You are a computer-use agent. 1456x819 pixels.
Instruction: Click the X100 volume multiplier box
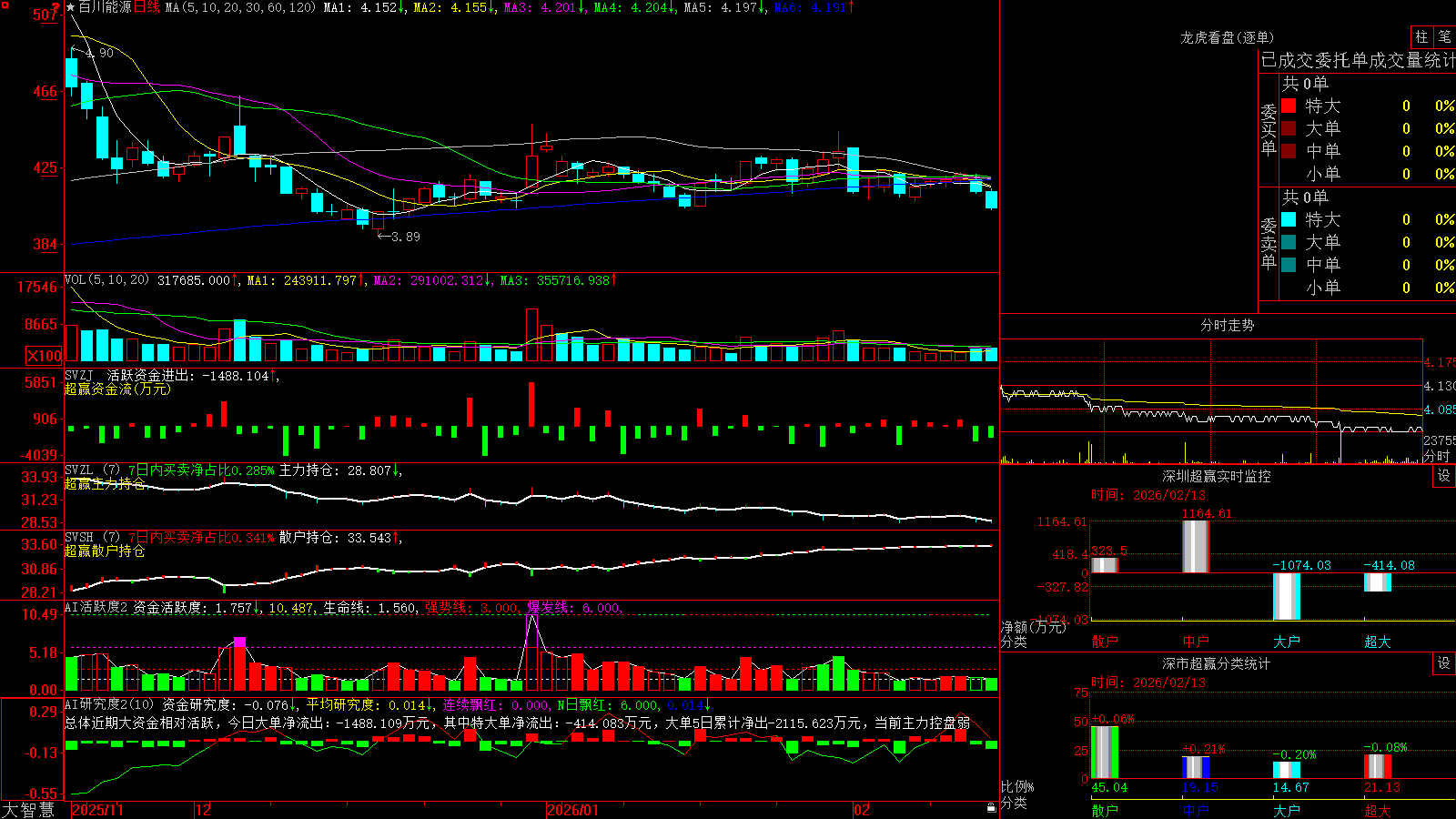[45, 356]
